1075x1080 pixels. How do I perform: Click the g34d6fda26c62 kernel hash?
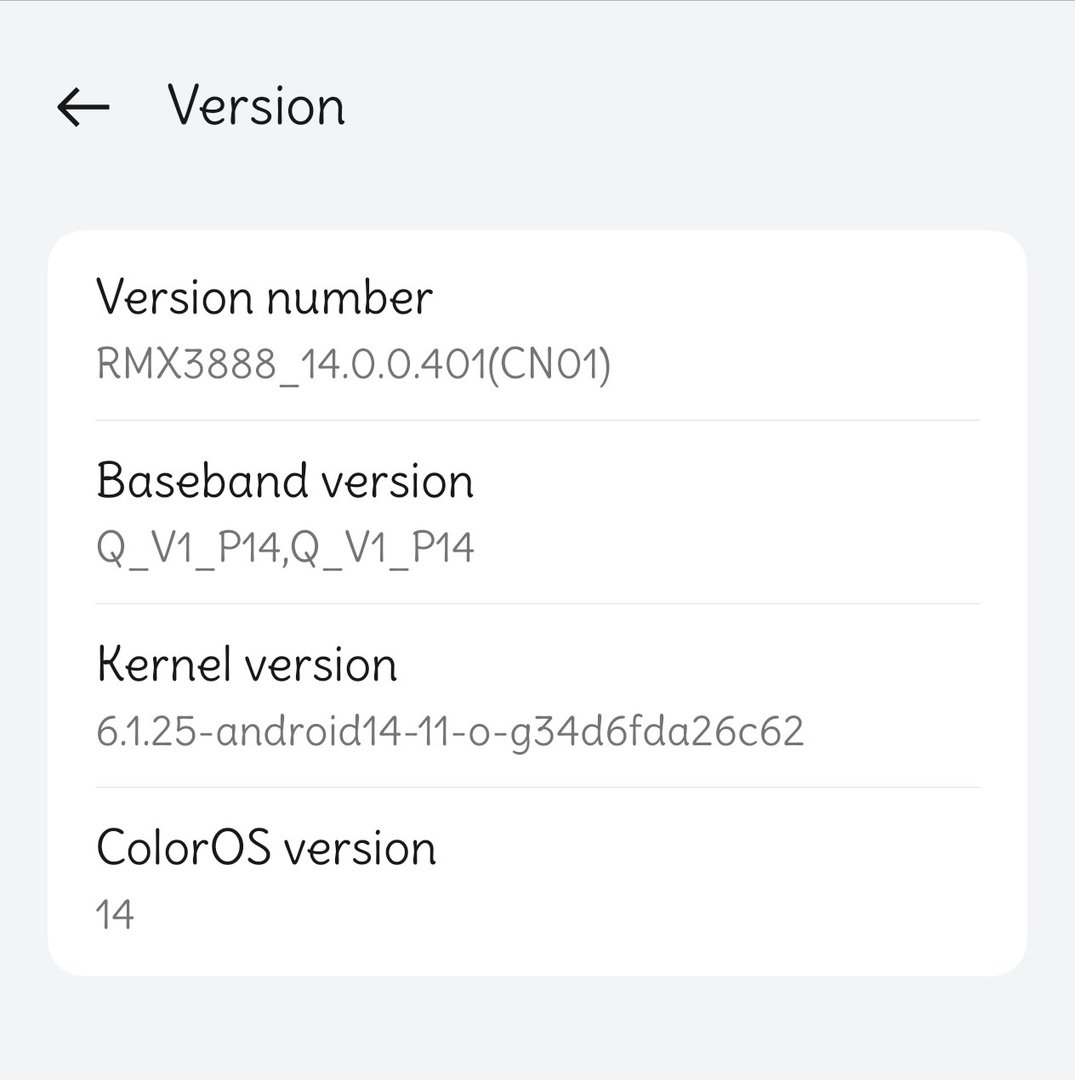pyautogui.click(x=680, y=732)
